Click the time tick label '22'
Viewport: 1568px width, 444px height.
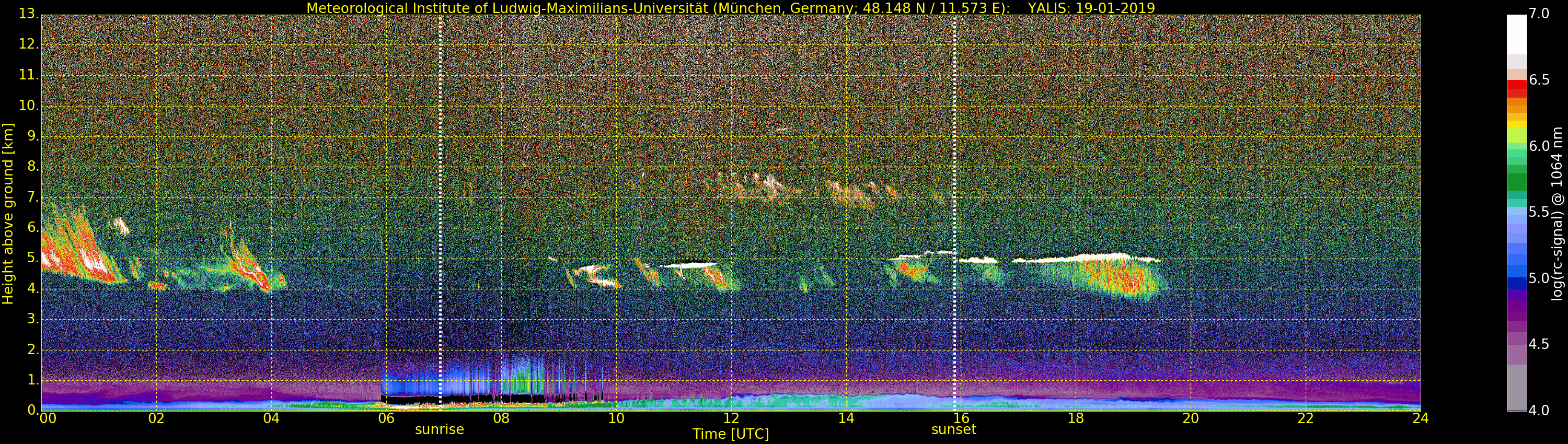coord(1306,418)
